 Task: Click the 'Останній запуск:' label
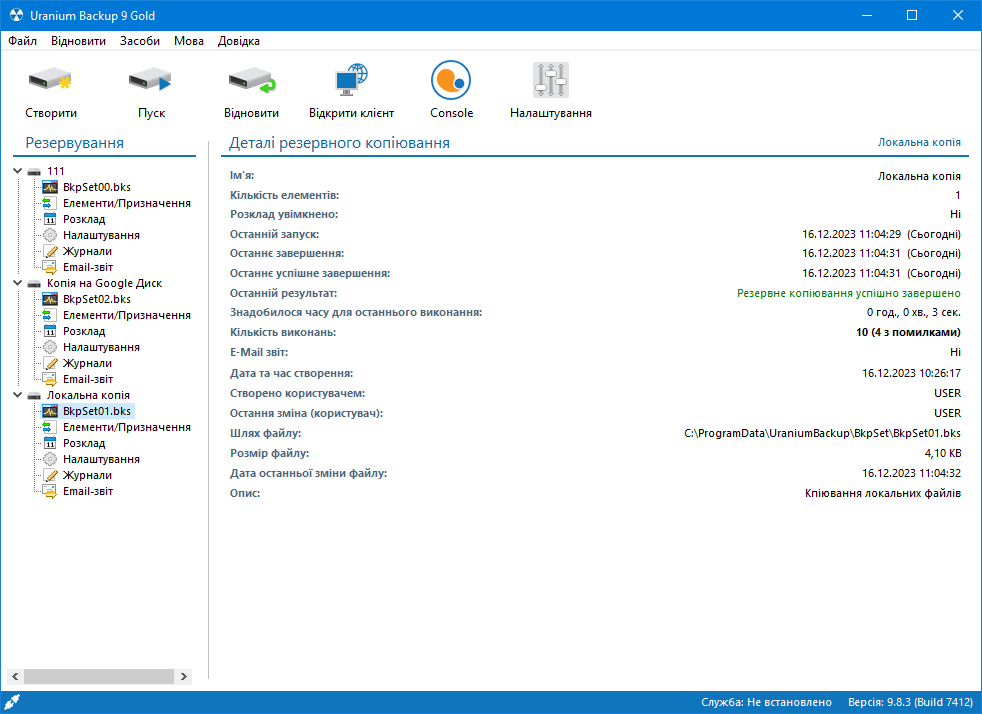274,234
